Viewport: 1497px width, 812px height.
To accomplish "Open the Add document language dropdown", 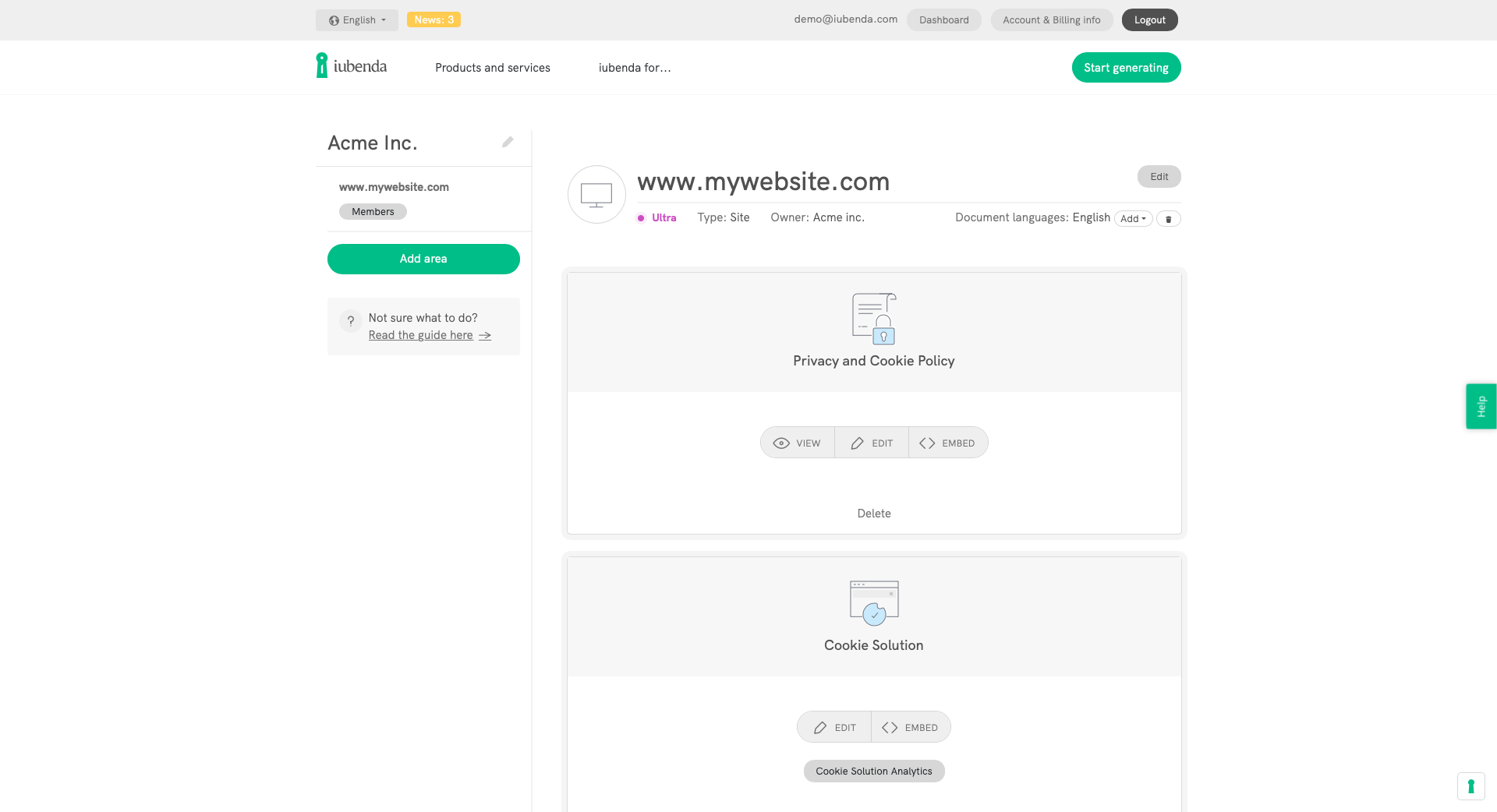I will (x=1133, y=219).
